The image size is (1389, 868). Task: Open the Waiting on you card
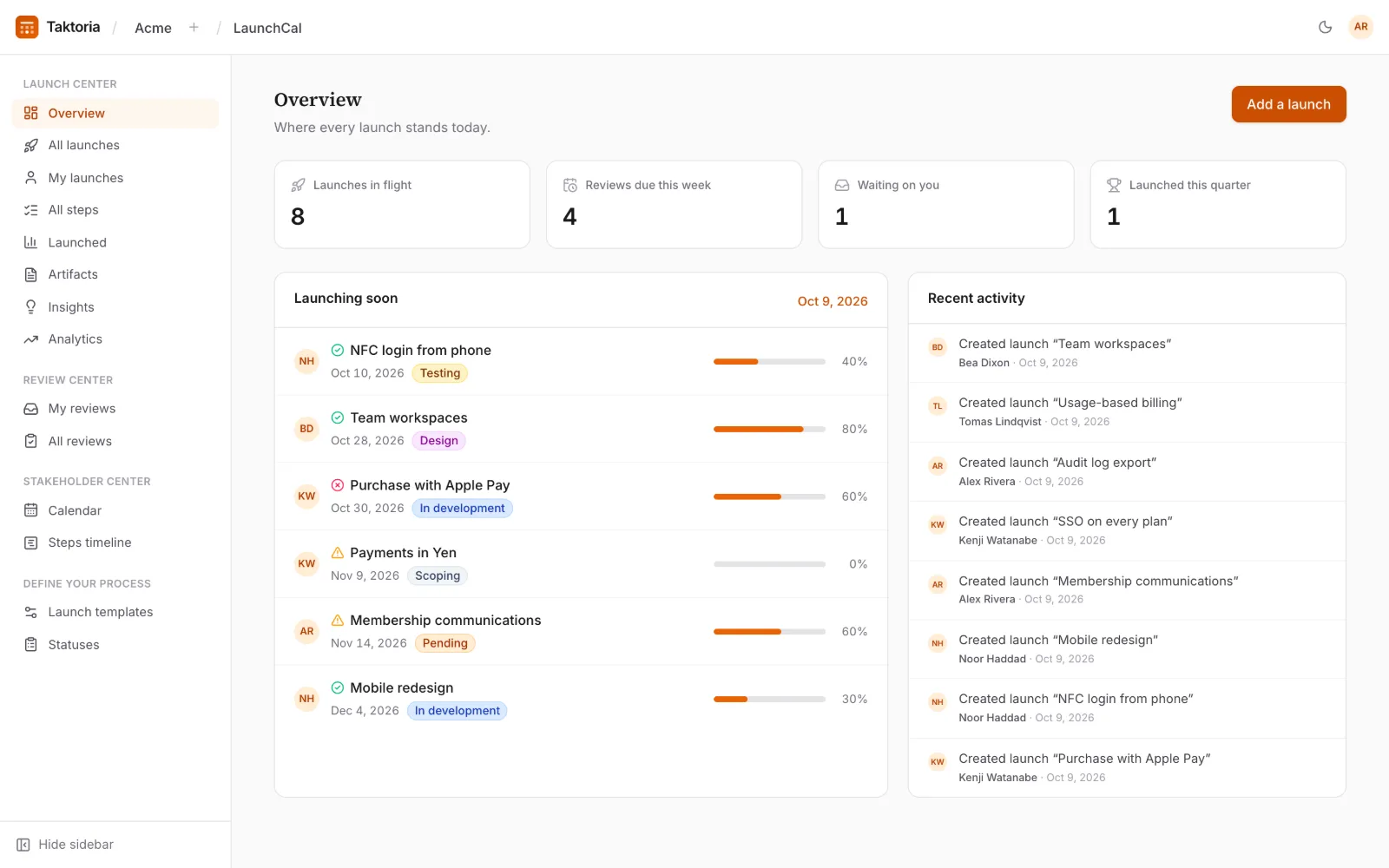pyautogui.click(x=946, y=205)
